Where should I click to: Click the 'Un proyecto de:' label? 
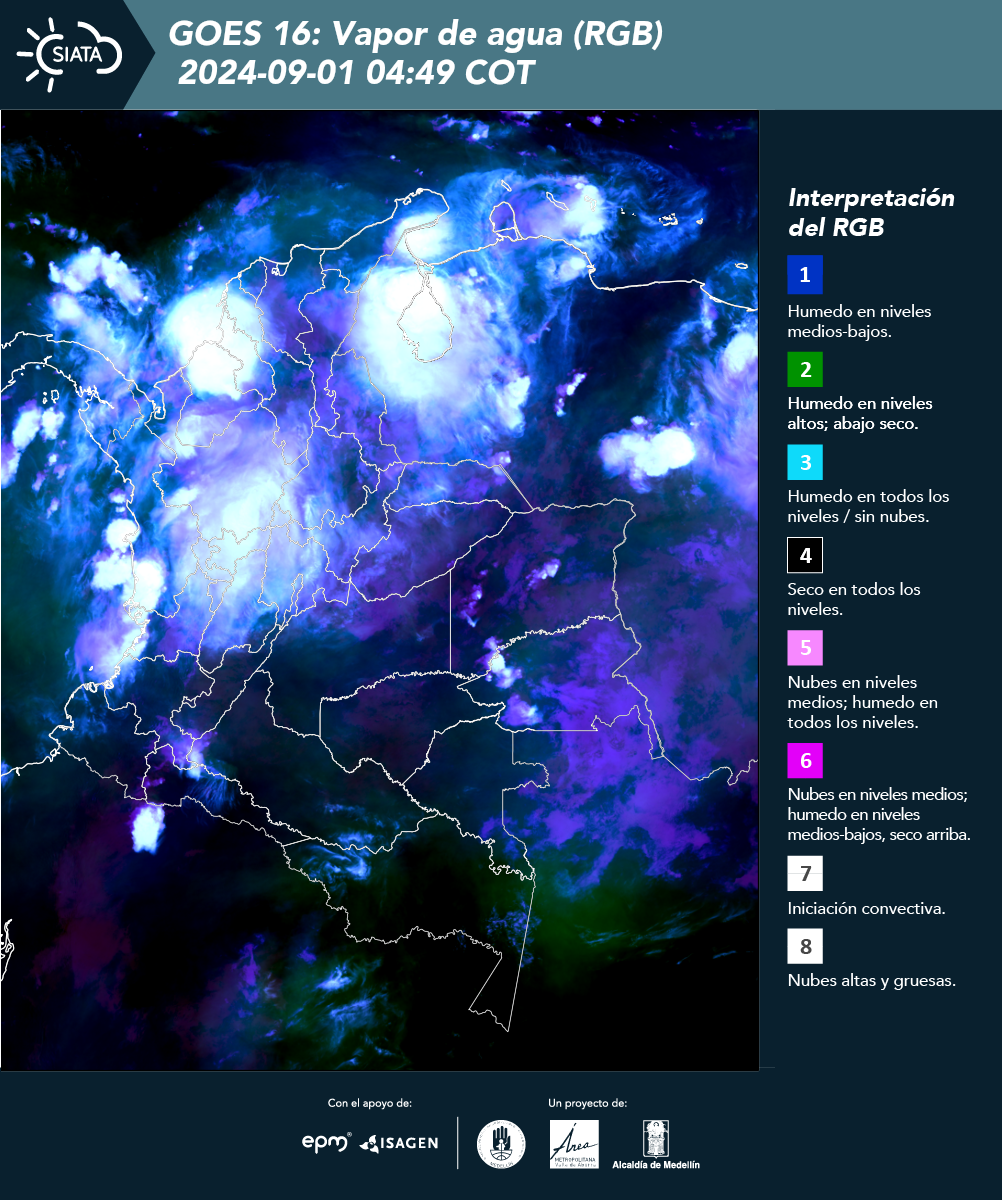pyautogui.click(x=588, y=1103)
